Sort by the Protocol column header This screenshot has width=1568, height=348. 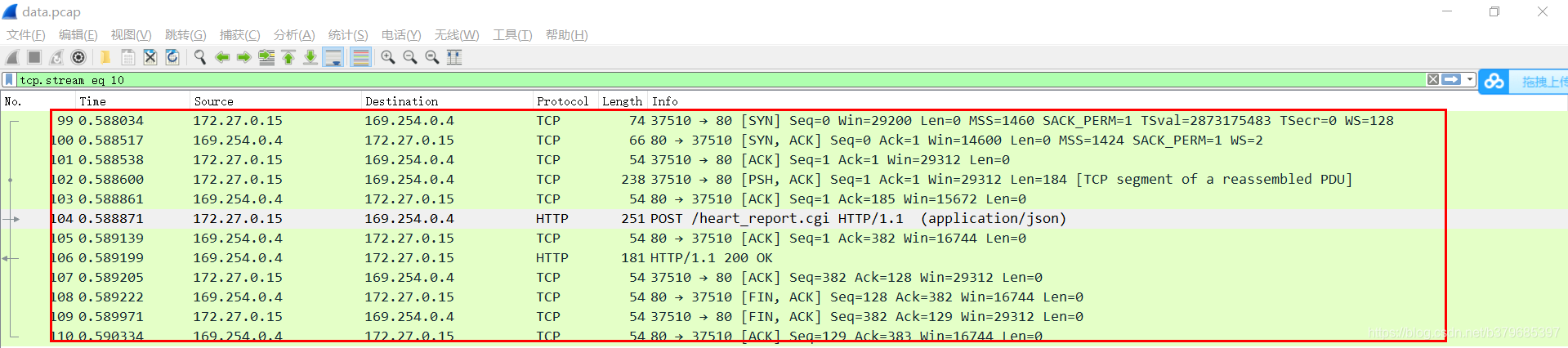click(x=565, y=101)
